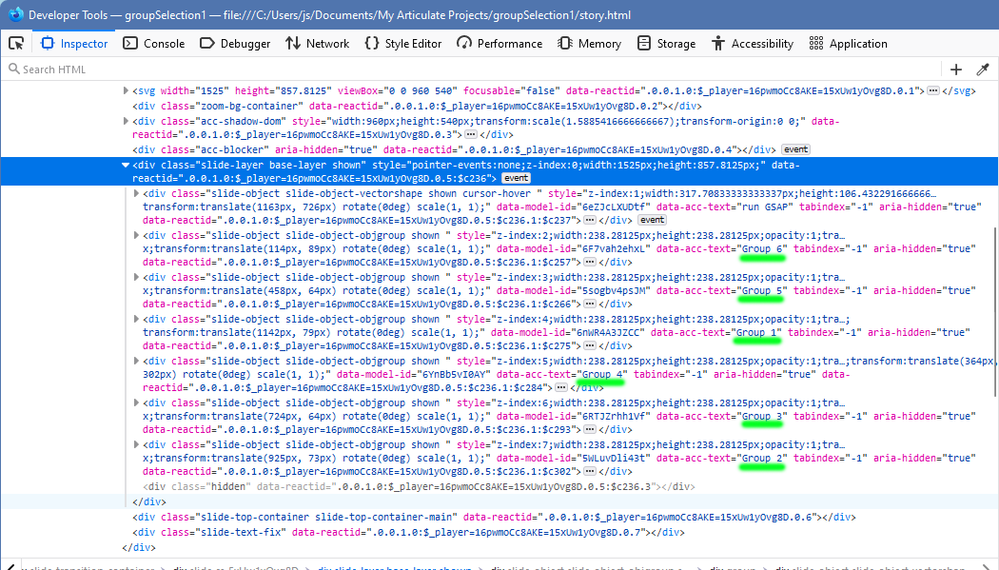Click ellipsis badge in Group 4 row
The width and height of the screenshot is (999, 570).
561,387
